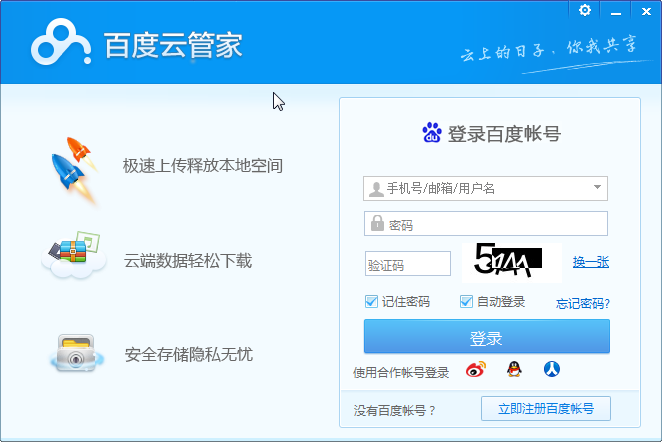The width and height of the screenshot is (662, 442).
Task: Toggle the 记住密码 checkbox
Action: click(371, 301)
